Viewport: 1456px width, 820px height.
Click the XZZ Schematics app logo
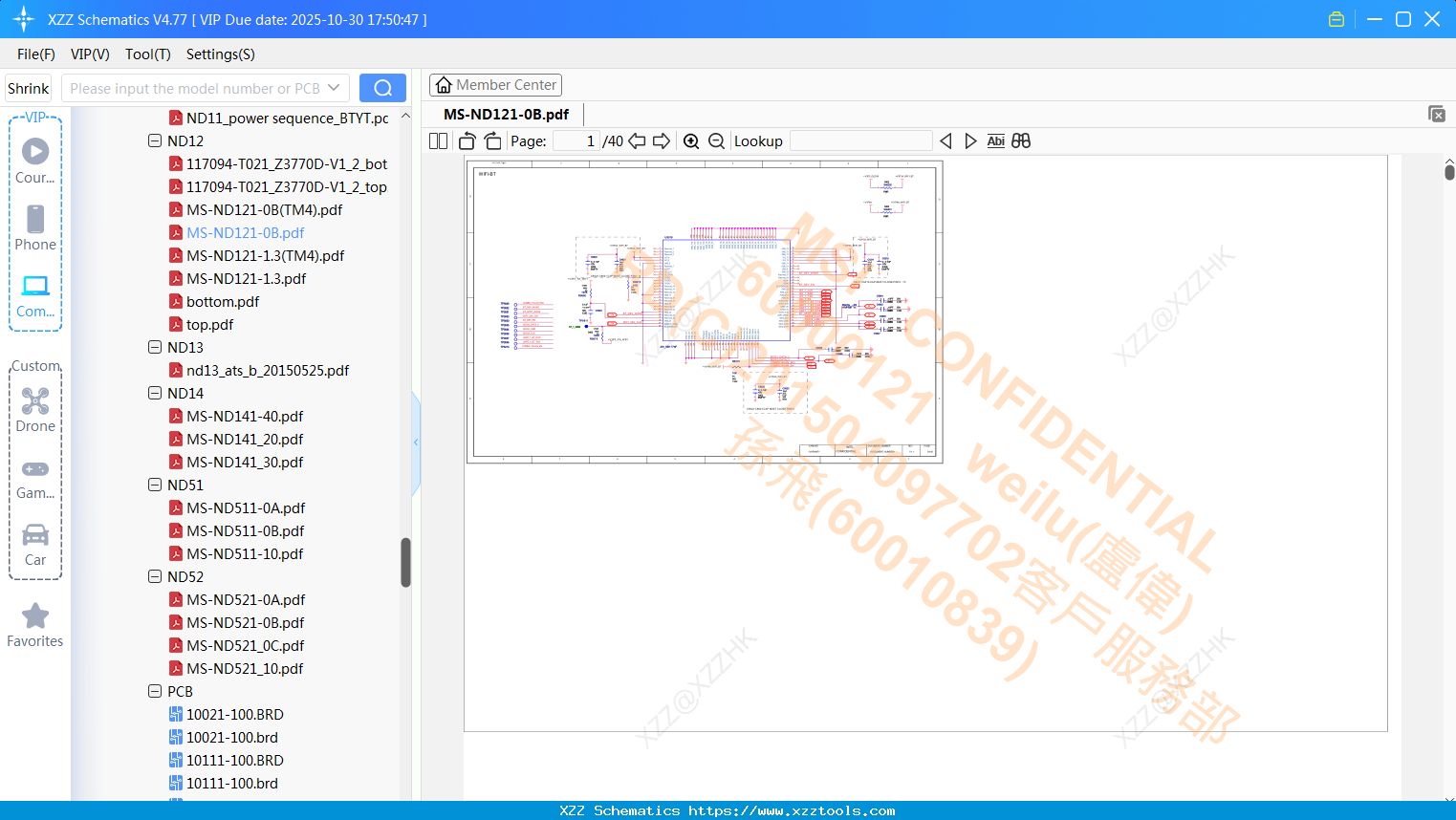pos(24,19)
